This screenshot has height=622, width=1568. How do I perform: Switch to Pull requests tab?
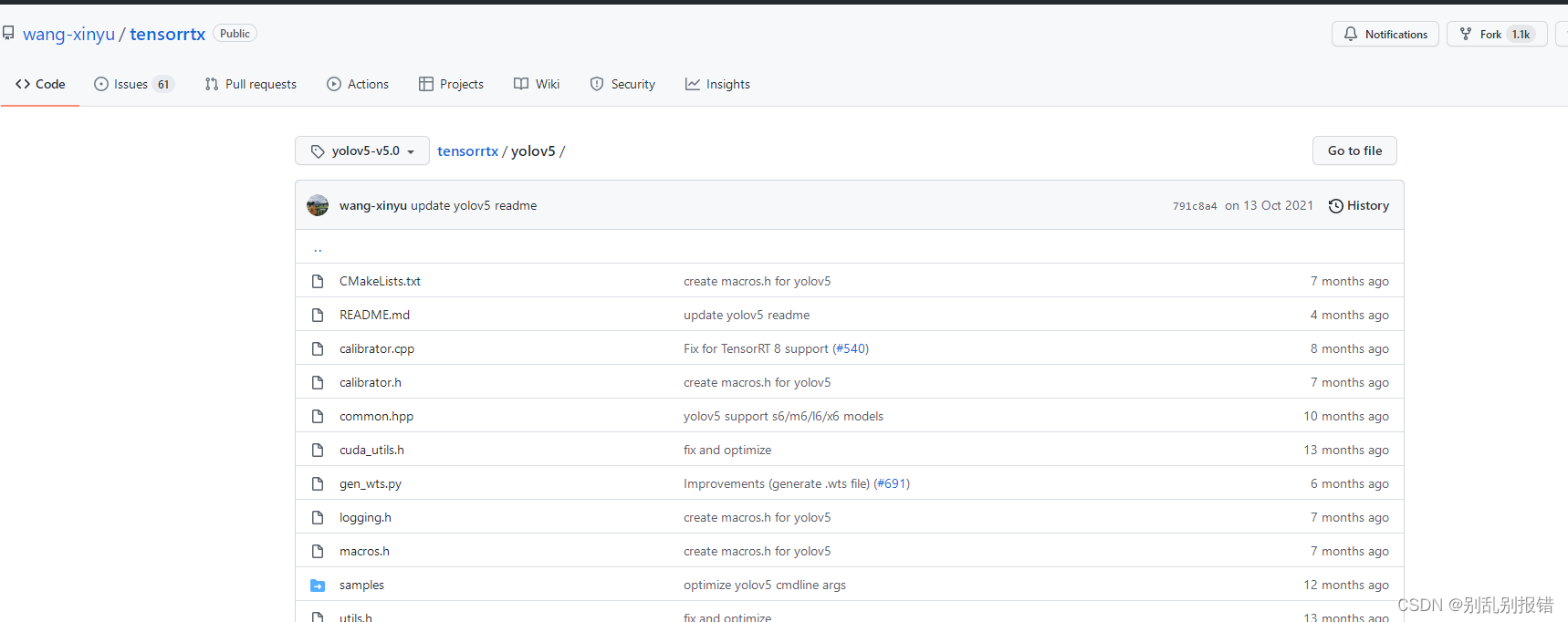pyautogui.click(x=251, y=84)
